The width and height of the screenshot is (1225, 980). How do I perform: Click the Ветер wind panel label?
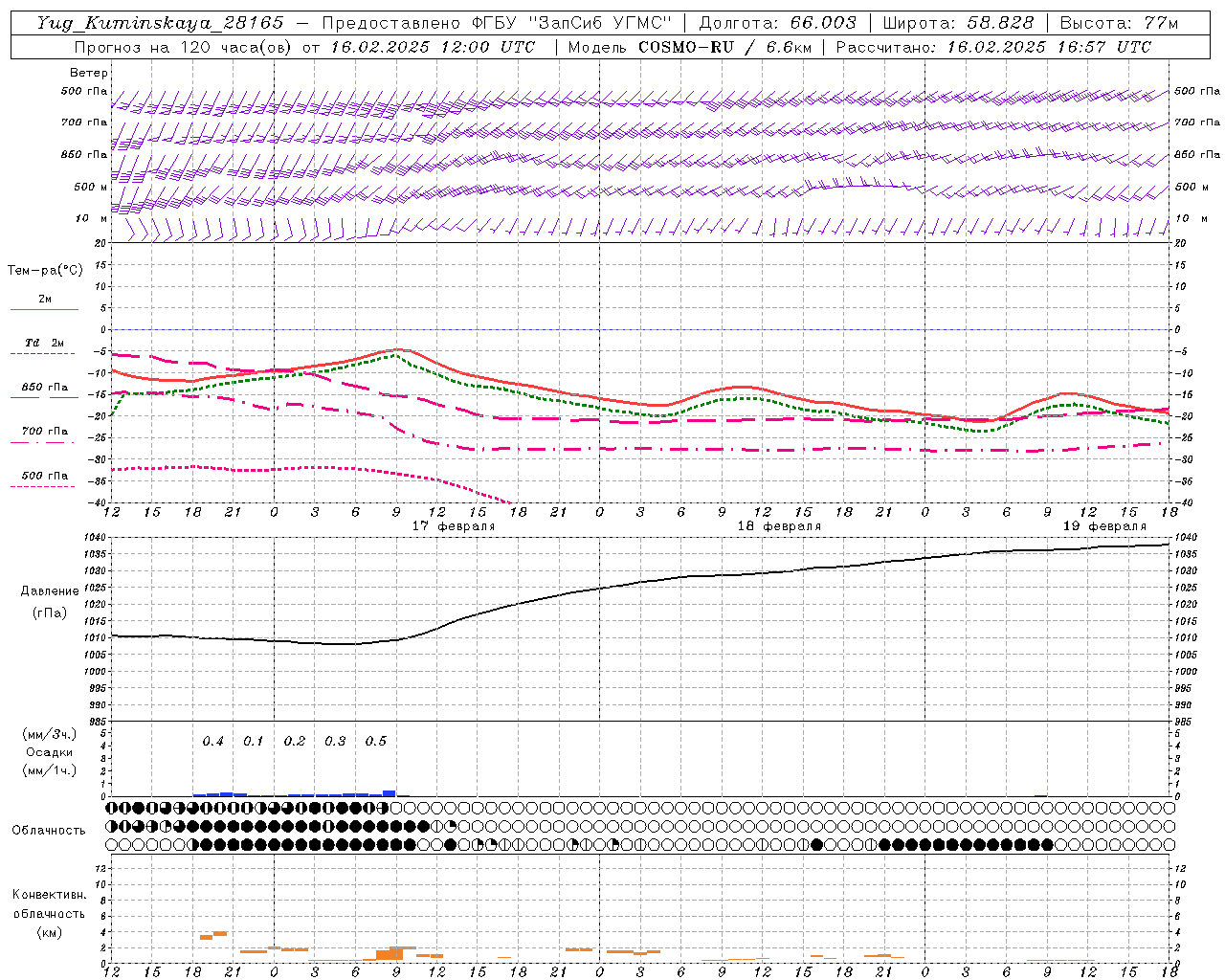click(89, 73)
